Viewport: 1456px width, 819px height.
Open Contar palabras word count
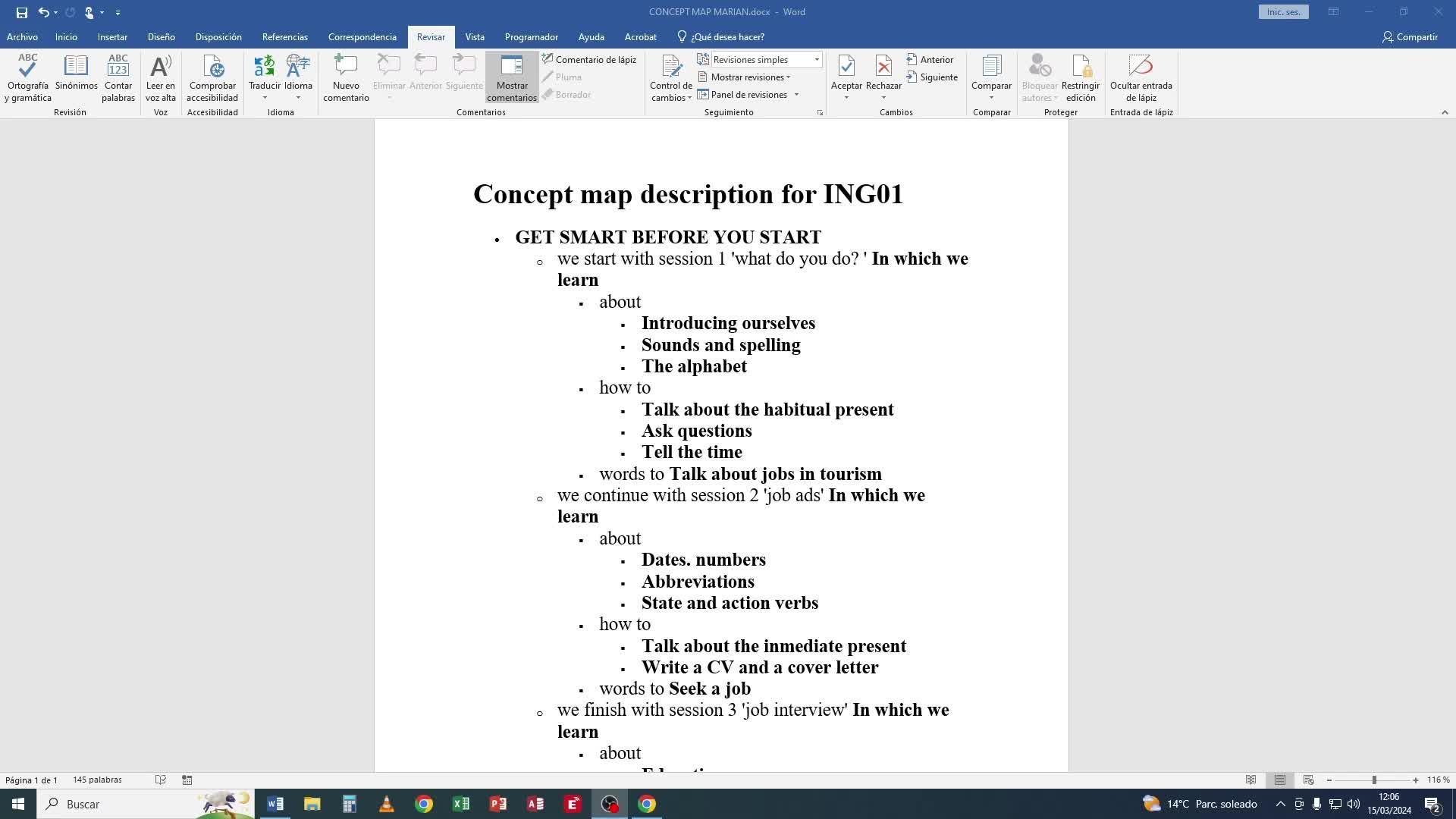coord(118,77)
